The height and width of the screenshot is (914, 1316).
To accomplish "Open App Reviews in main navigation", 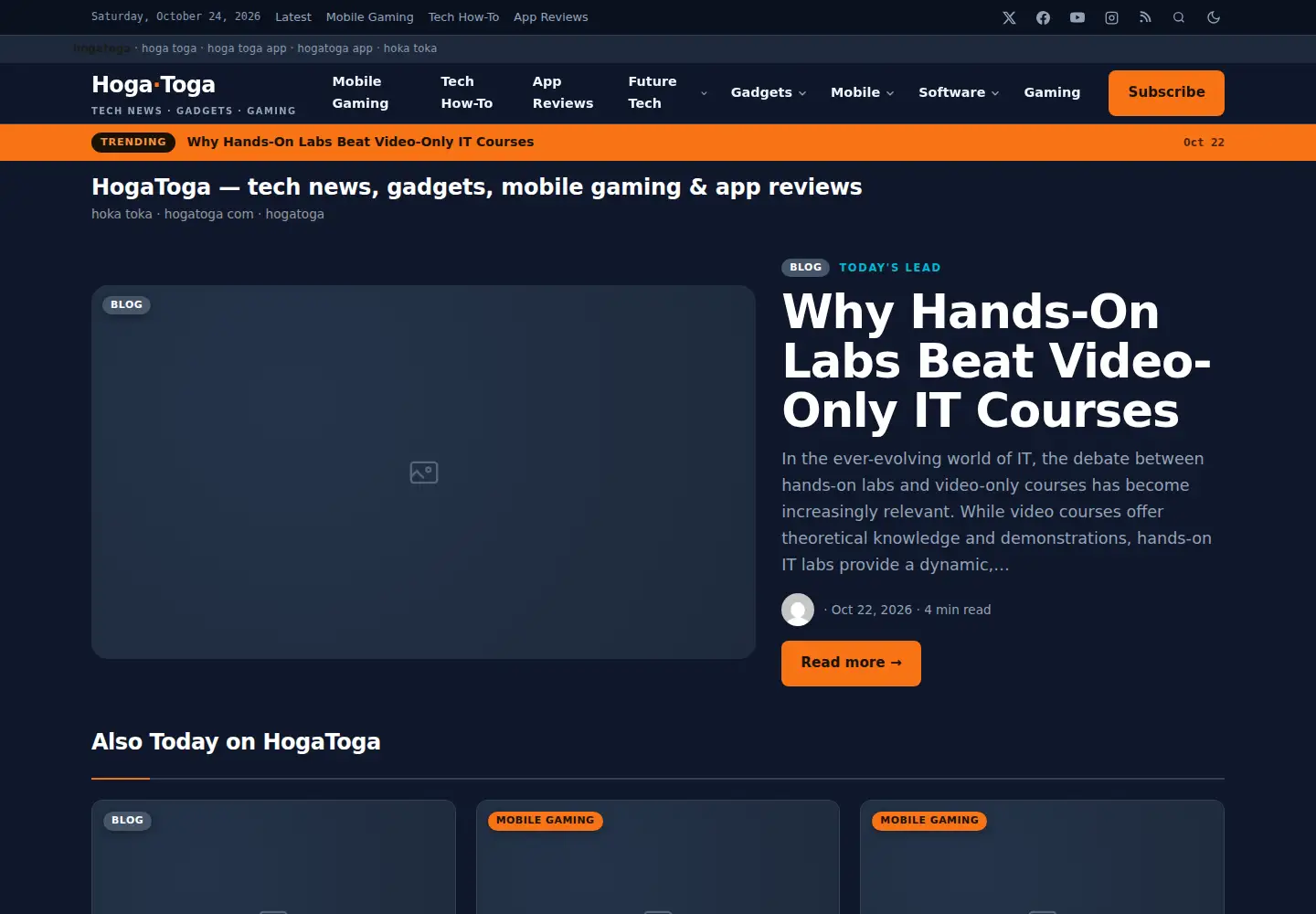I will click(x=563, y=92).
